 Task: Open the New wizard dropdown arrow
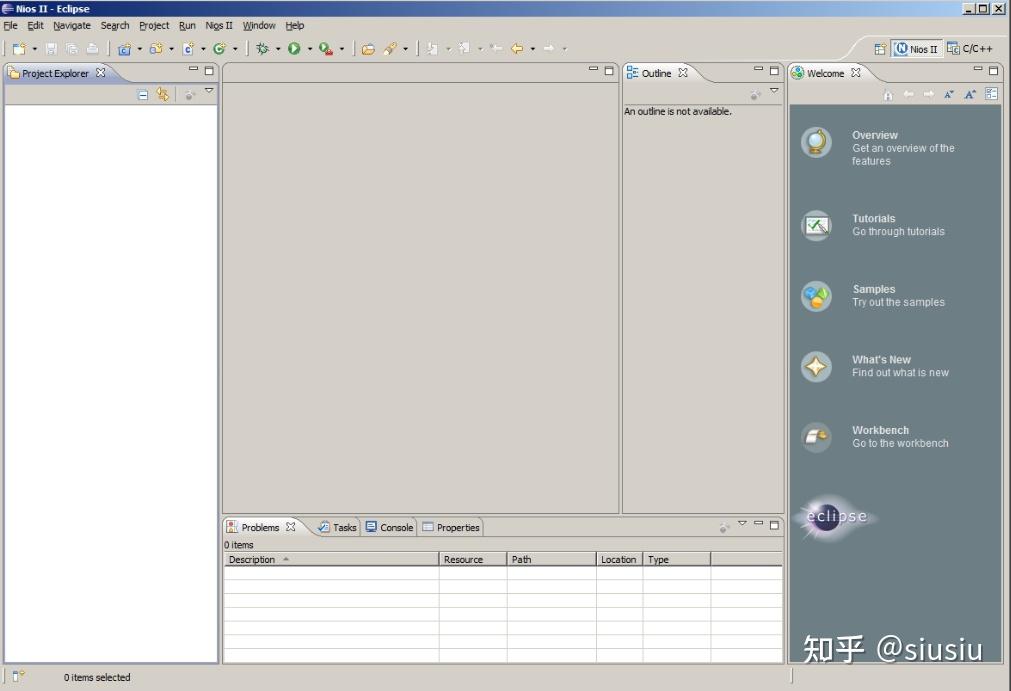pyautogui.click(x=35, y=49)
